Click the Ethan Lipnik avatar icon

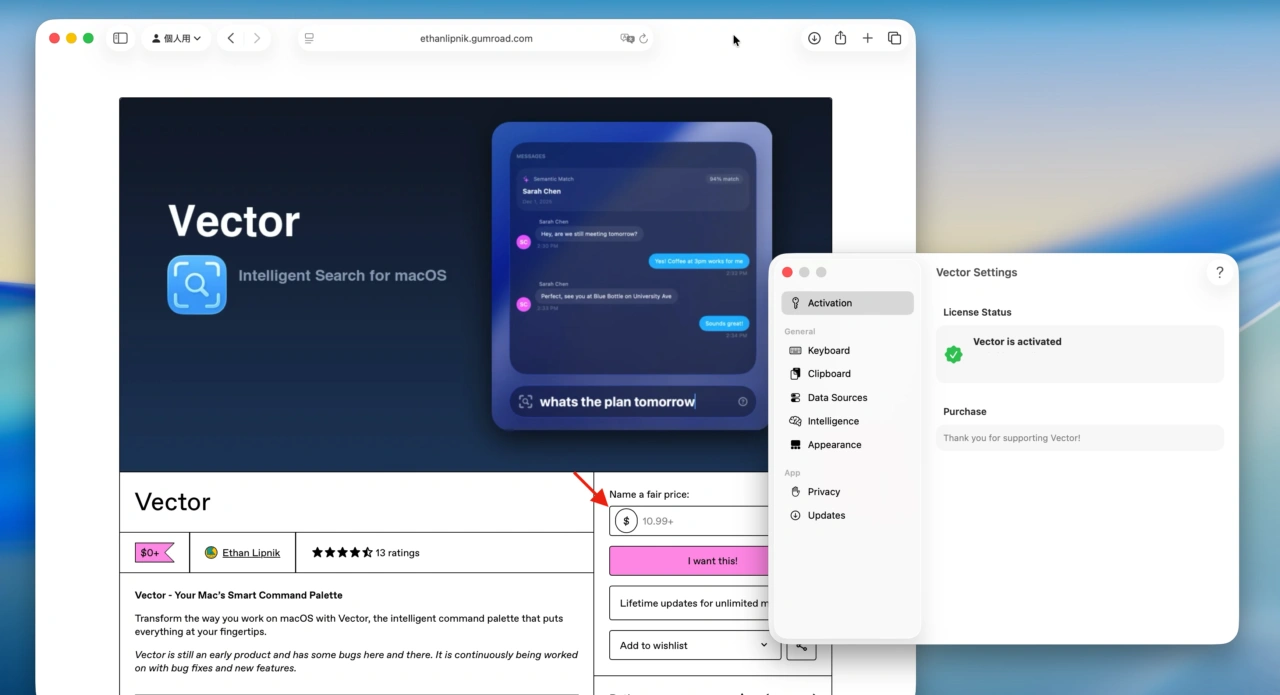pos(211,552)
